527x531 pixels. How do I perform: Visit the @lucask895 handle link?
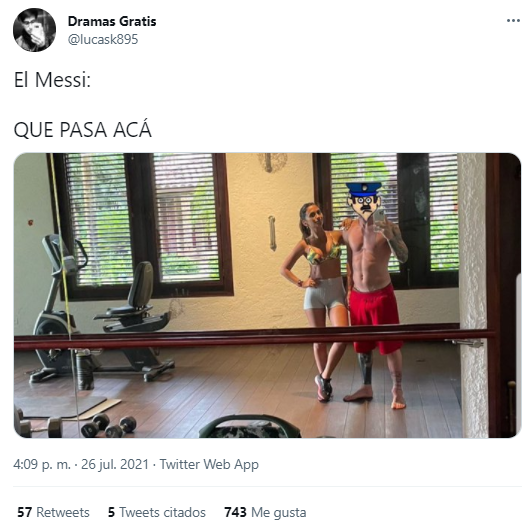(x=103, y=39)
